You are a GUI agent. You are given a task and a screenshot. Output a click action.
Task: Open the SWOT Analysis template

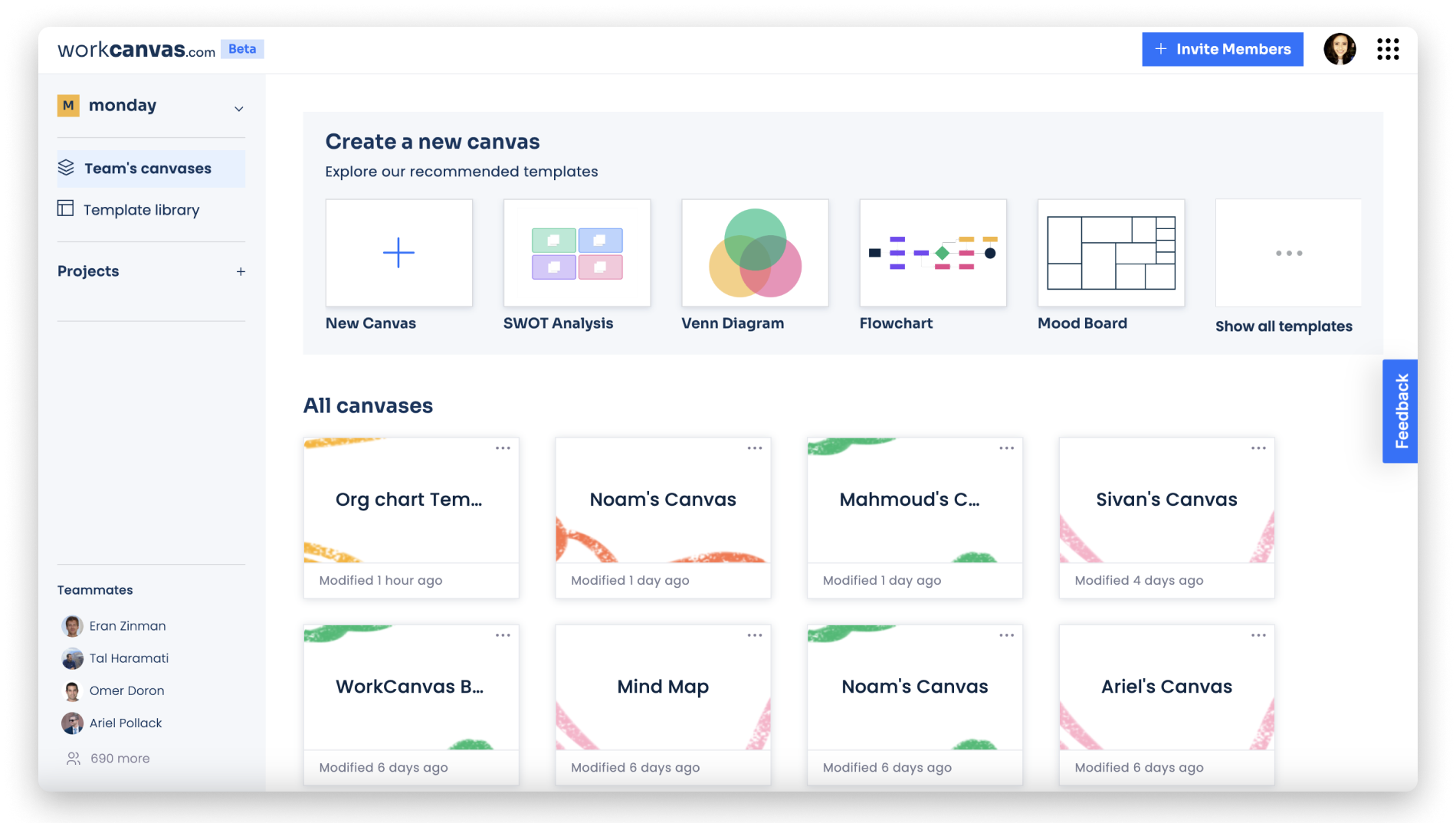(576, 252)
